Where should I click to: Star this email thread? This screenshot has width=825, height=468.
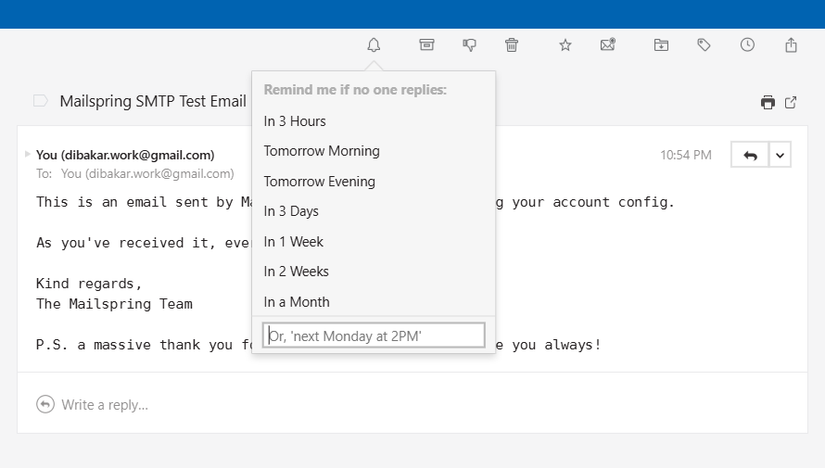click(x=565, y=45)
